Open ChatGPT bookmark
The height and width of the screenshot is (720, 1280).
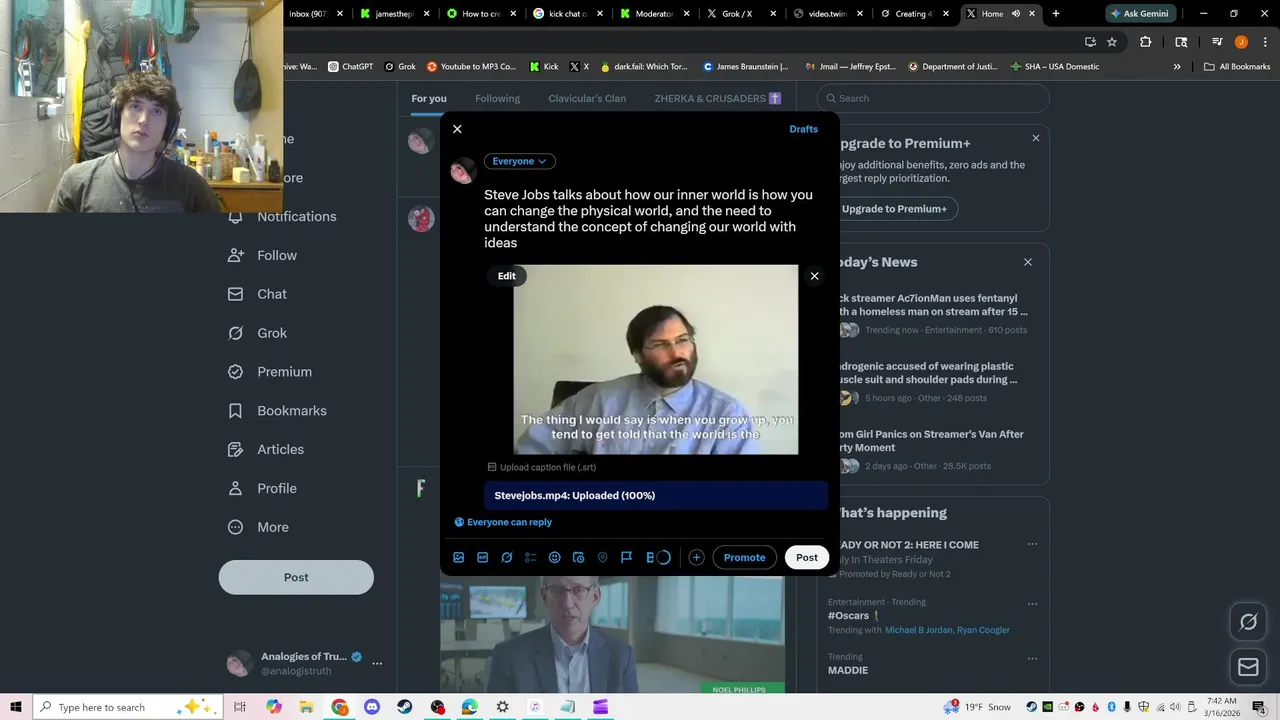click(350, 67)
